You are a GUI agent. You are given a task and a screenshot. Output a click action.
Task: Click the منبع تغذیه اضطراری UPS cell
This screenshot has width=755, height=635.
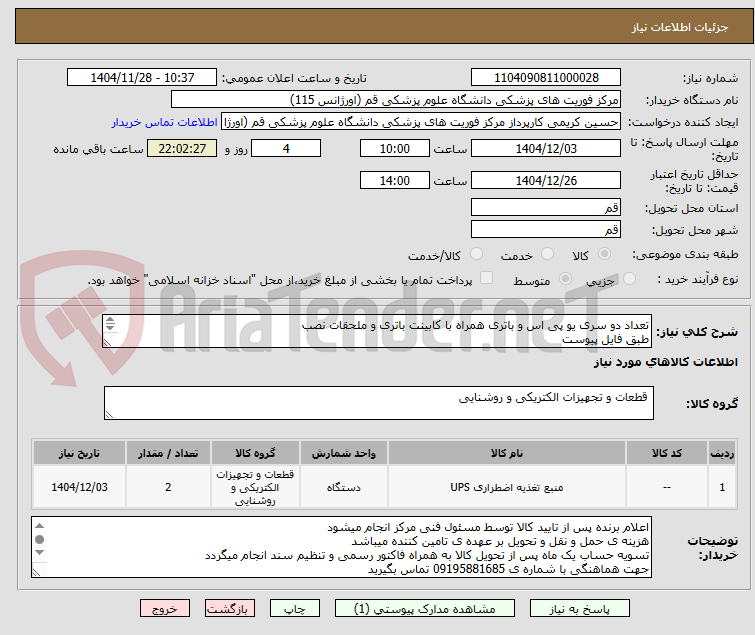point(507,487)
